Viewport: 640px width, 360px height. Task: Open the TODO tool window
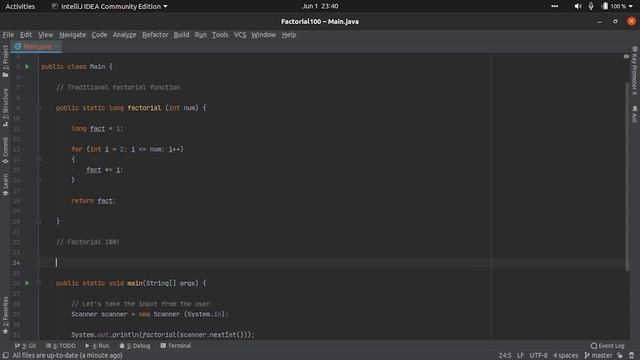point(61,346)
